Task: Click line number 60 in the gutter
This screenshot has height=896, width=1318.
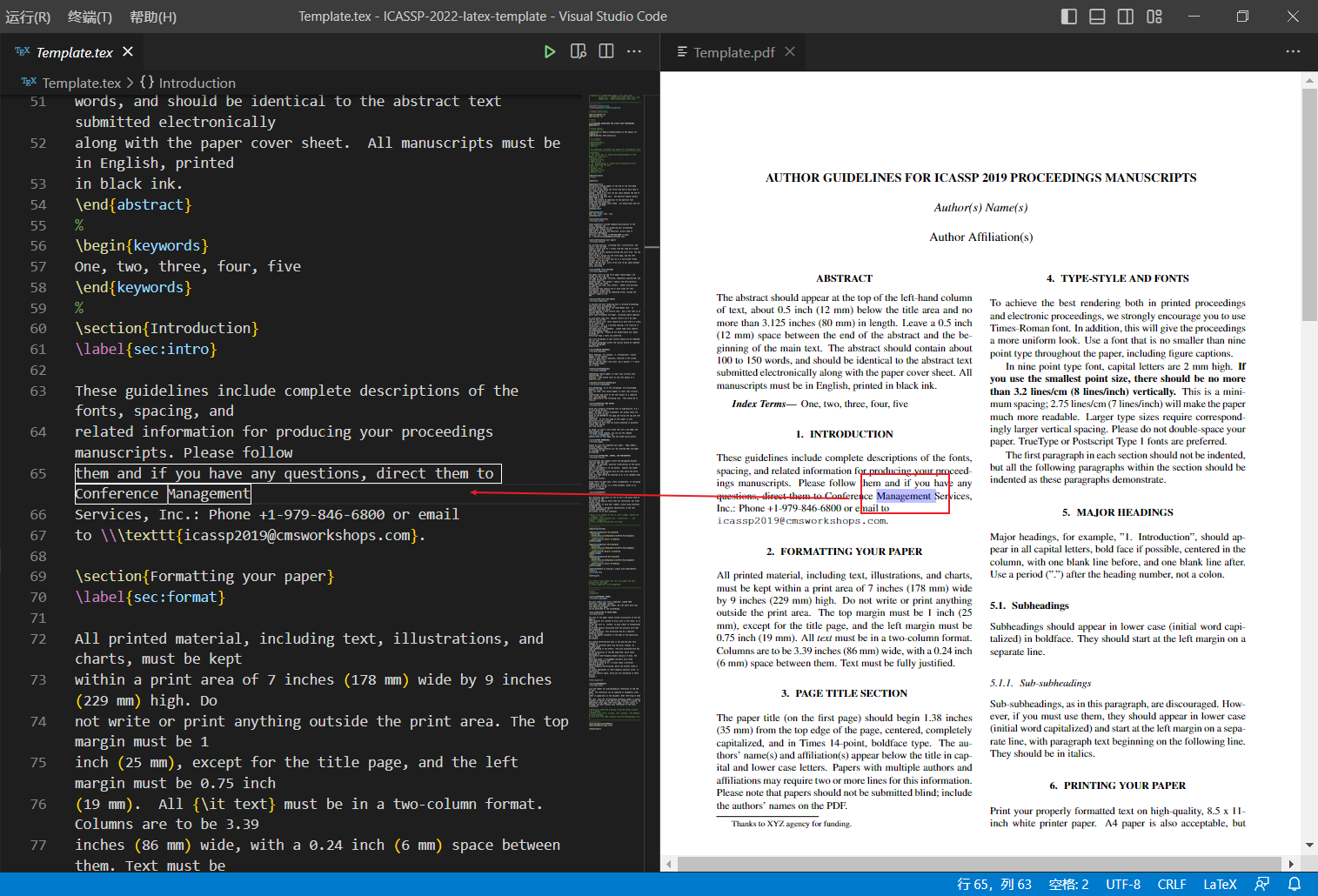Action: pyautogui.click(x=38, y=328)
